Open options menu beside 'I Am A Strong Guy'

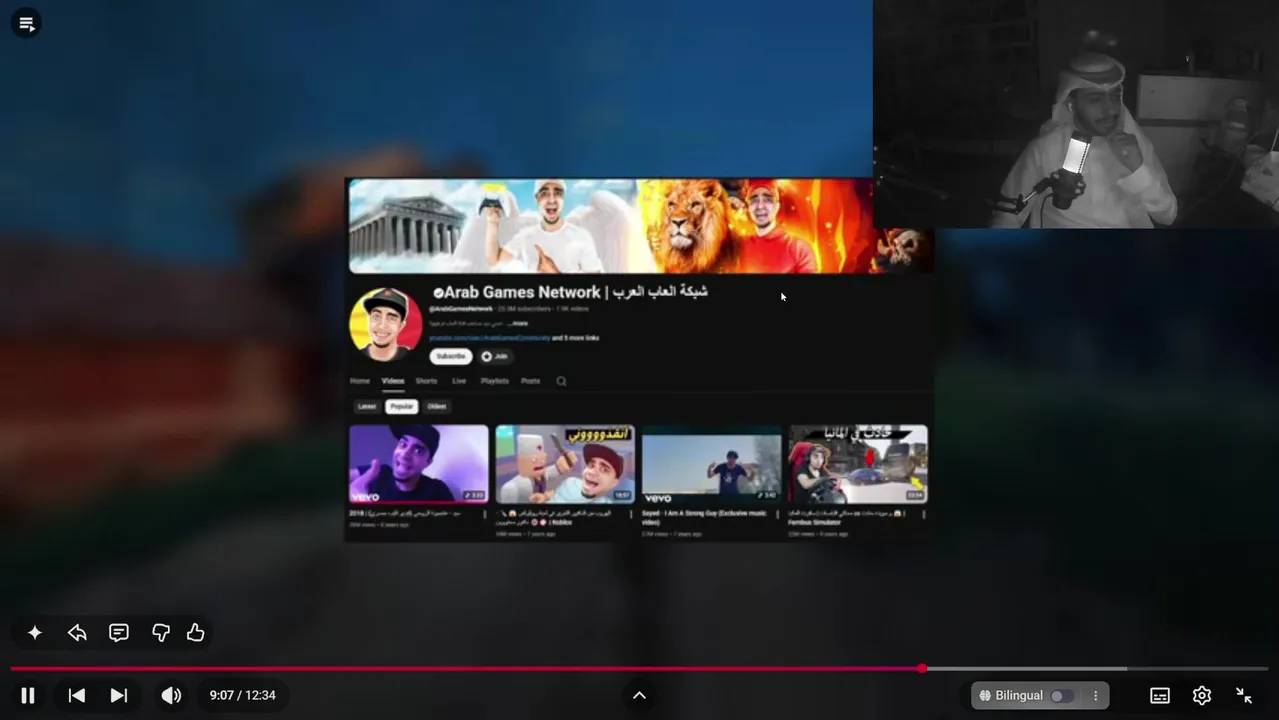[x=777, y=515]
